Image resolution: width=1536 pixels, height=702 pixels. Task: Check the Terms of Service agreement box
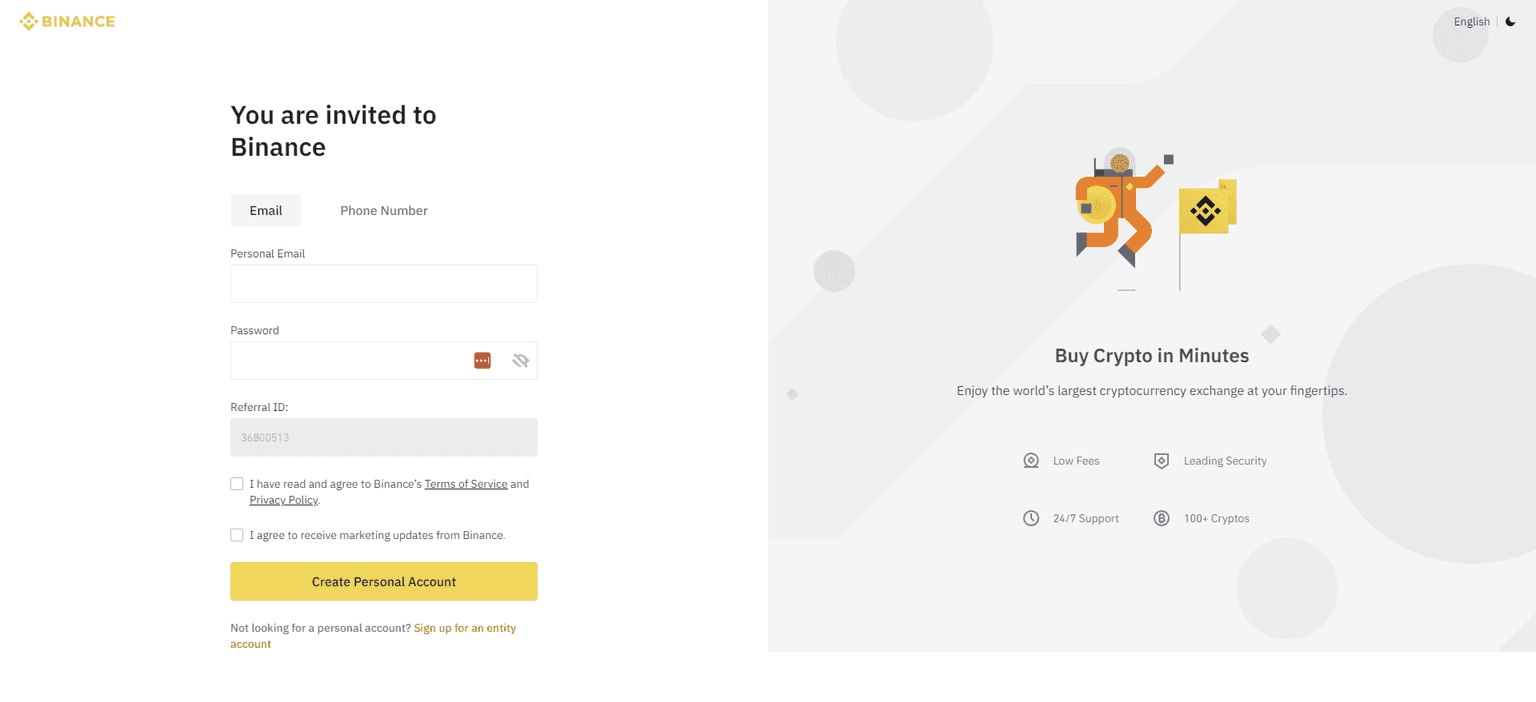coord(237,484)
